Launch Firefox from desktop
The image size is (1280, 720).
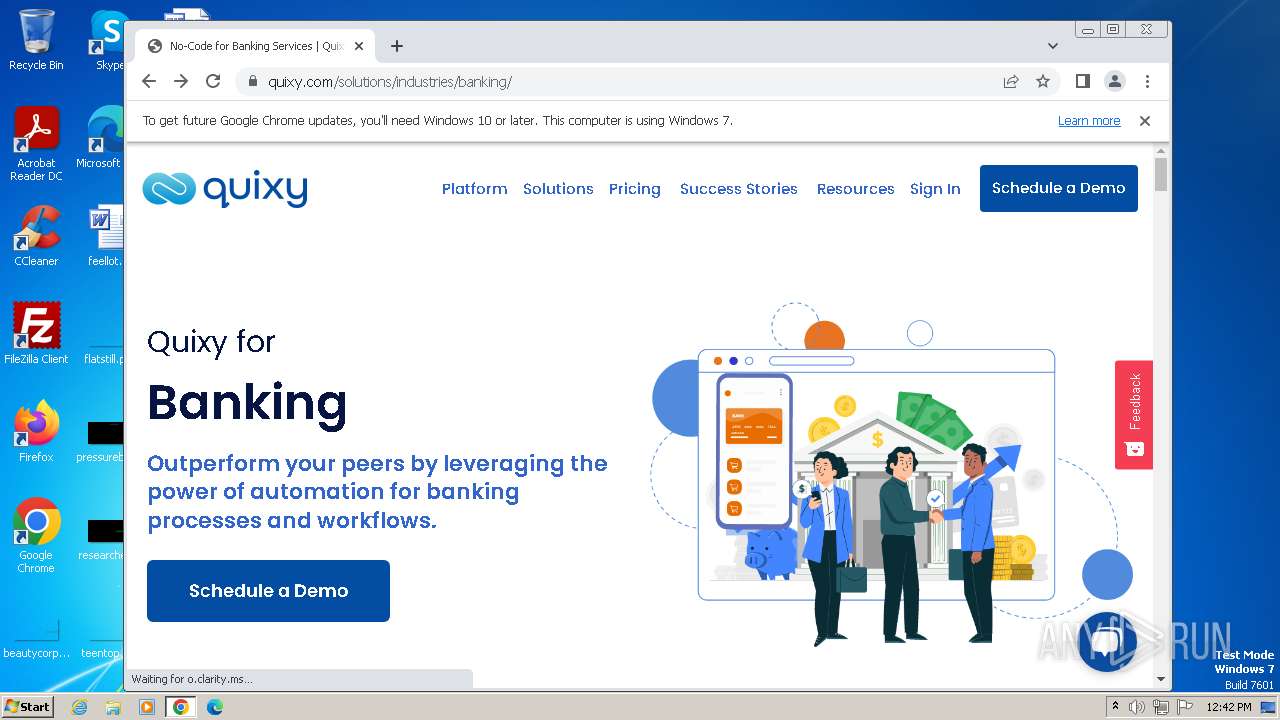[x=36, y=431]
